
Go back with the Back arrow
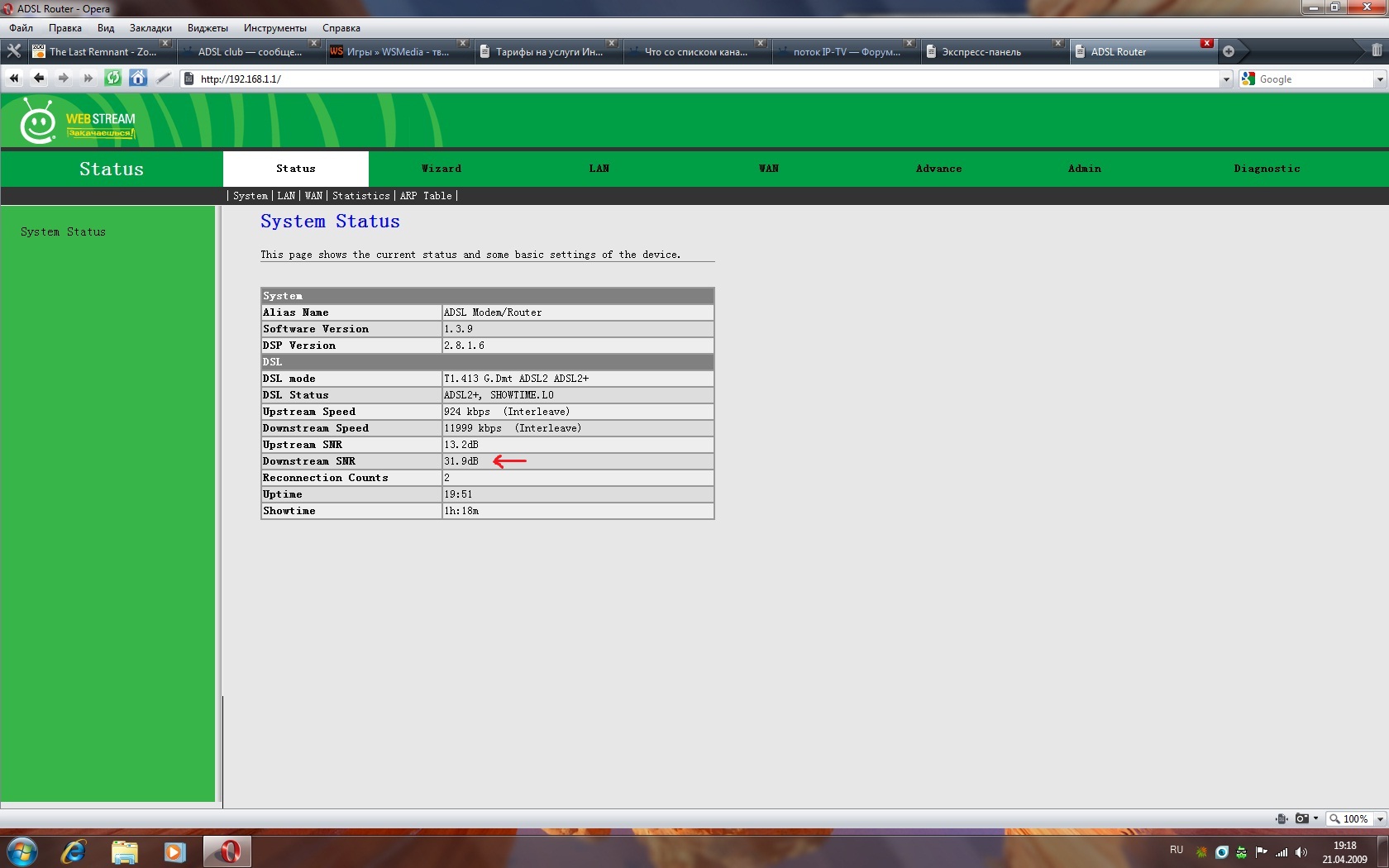(39, 79)
